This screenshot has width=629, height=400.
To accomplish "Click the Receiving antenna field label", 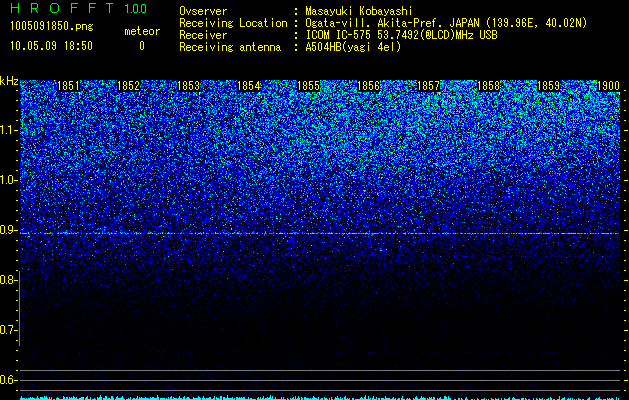I will click(230, 47).
